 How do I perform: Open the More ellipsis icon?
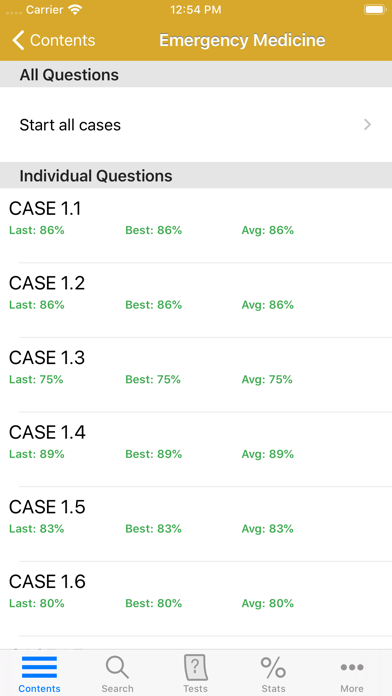(x=352, y=667)
